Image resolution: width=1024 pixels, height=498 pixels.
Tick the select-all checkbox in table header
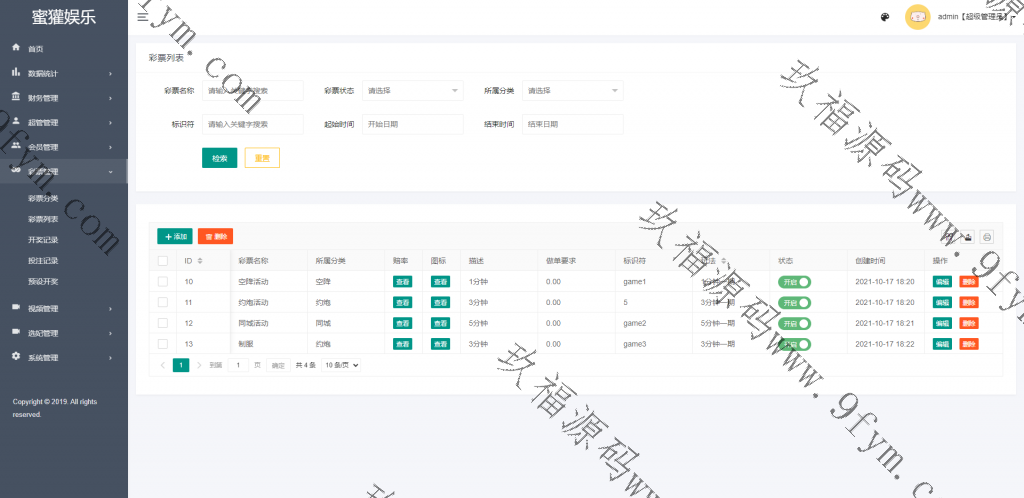[x=163, y=260]
